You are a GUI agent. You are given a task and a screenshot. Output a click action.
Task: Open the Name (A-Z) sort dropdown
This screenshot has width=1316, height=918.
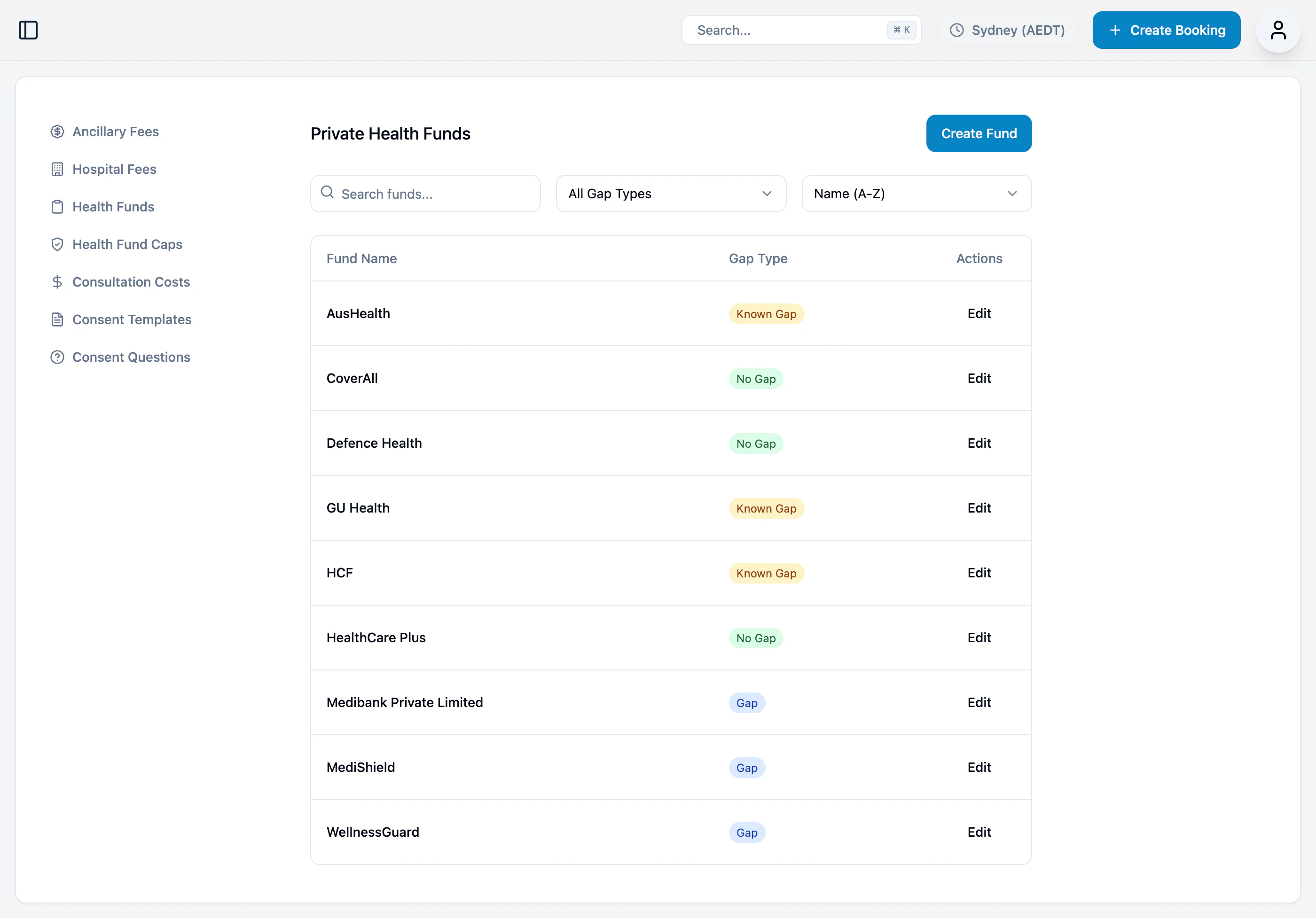coord(916,194)
